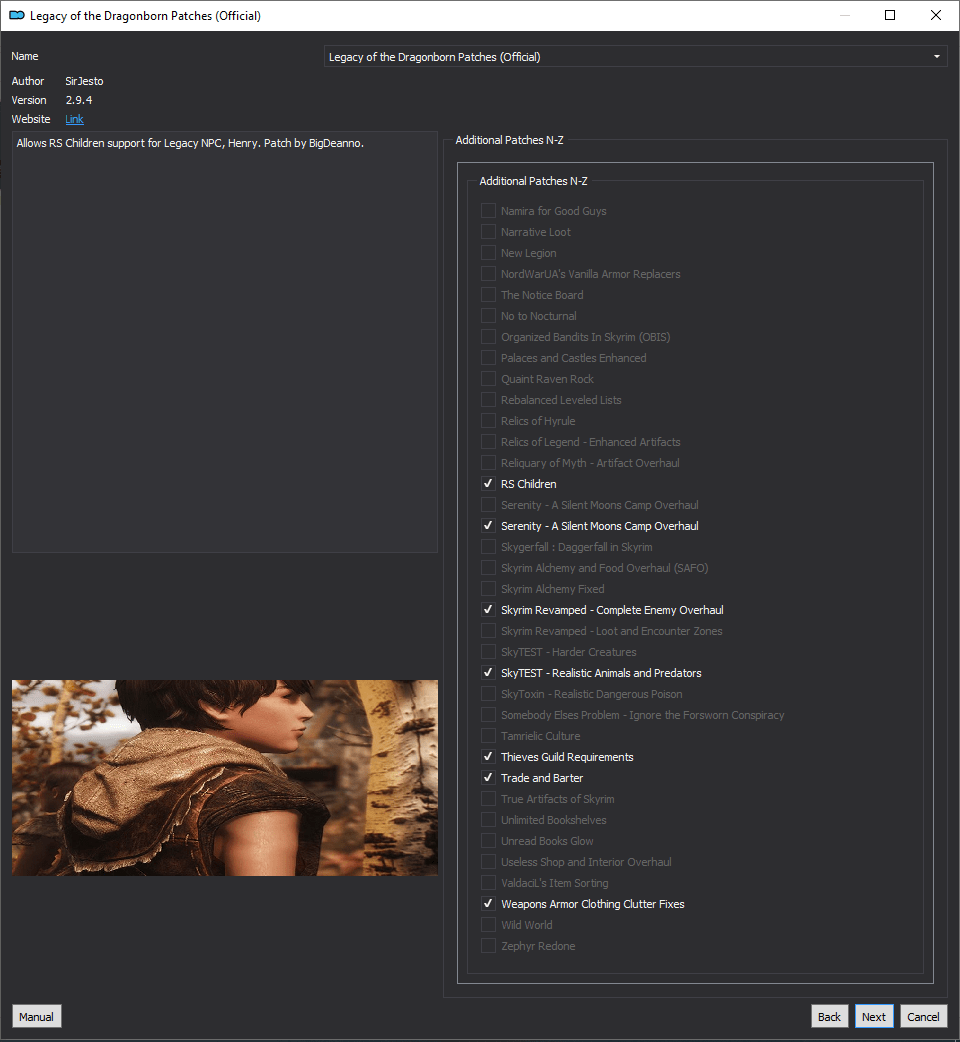Select the RS Children description text
960x1042 pixels.
click(190, 143)
